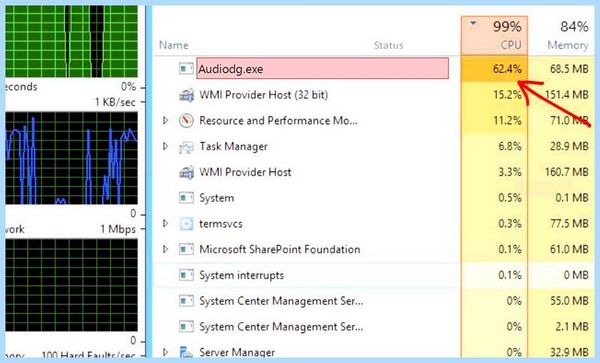The image size is (600, 363).
Task: Click the 62.4% CPU value
Action: (x=507, y=69)
